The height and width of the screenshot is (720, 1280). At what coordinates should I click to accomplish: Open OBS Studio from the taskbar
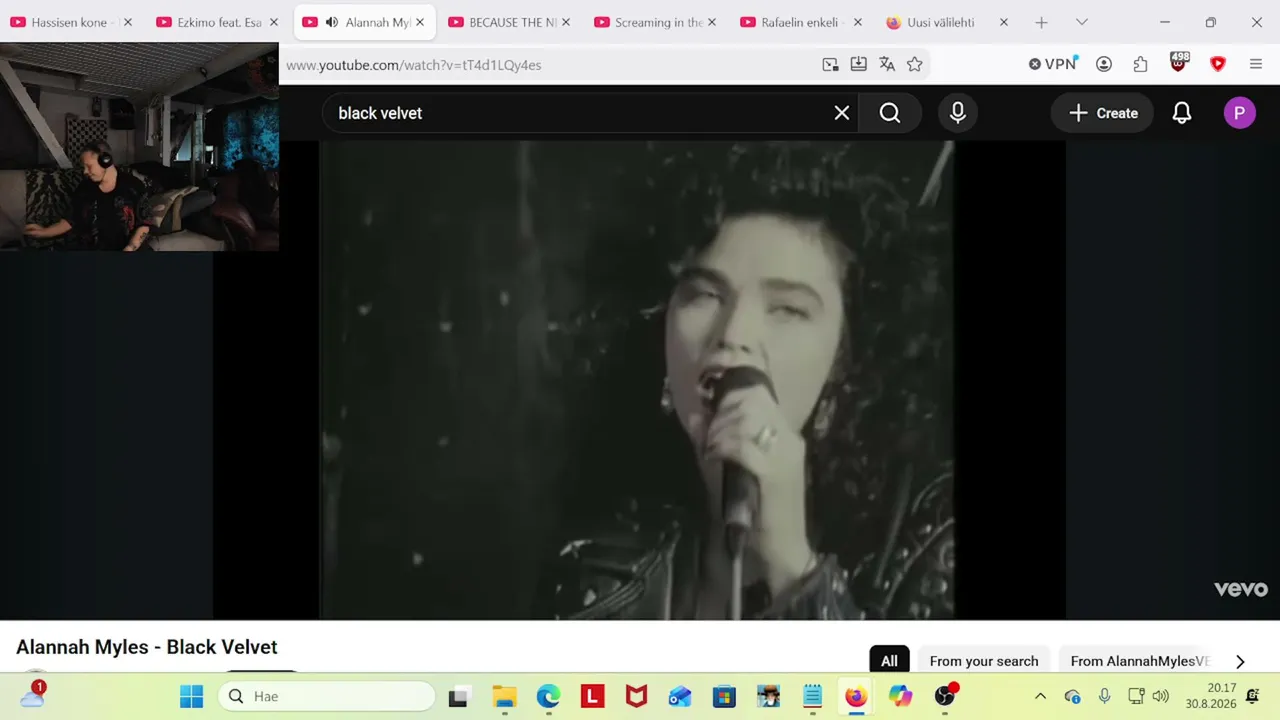(945, 695)
